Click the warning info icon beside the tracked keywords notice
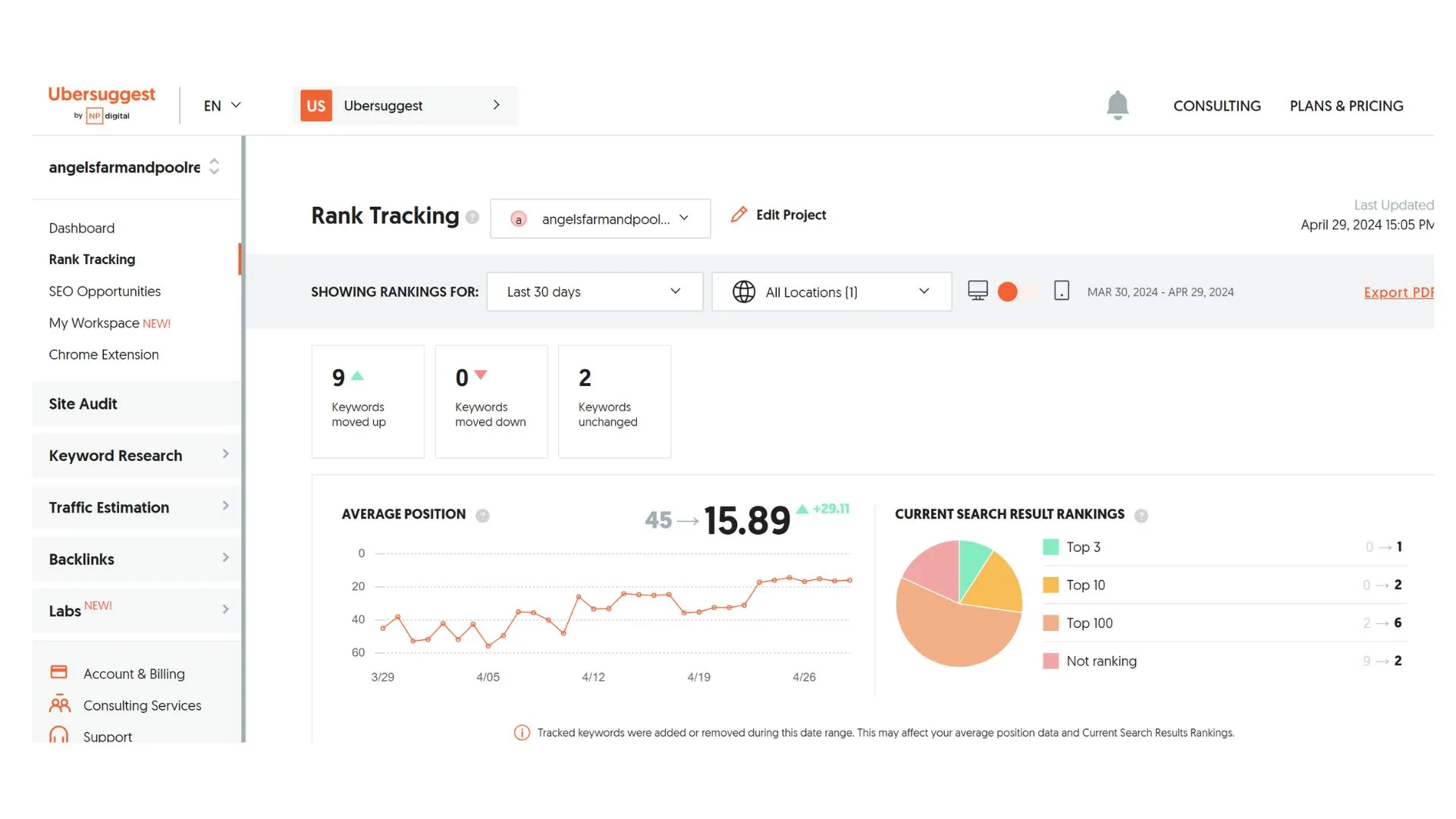This screenshot has height=819, width=1456. click(522, 733)
